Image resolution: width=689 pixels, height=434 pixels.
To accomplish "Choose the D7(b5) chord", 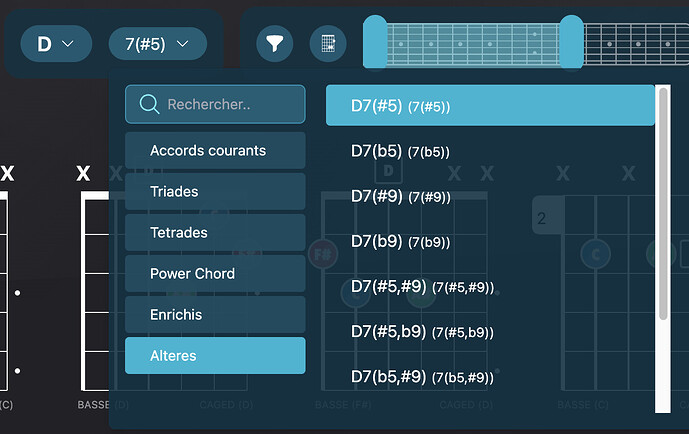I will point(490,151).
